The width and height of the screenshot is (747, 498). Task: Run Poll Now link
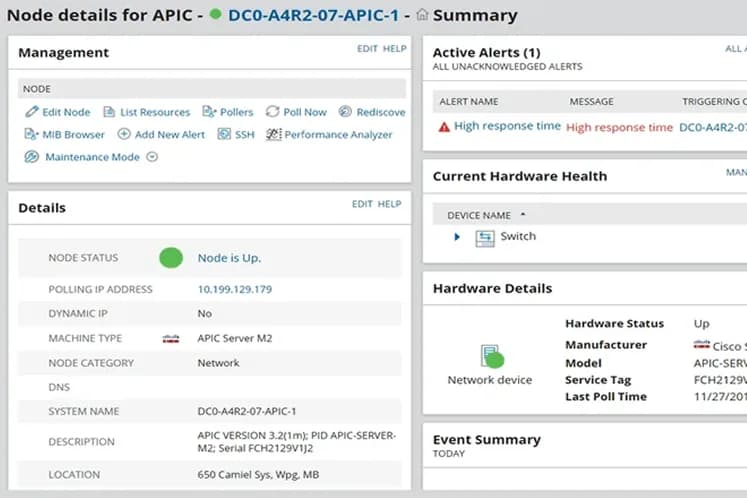pyautogui.click(x=305, y=112)
